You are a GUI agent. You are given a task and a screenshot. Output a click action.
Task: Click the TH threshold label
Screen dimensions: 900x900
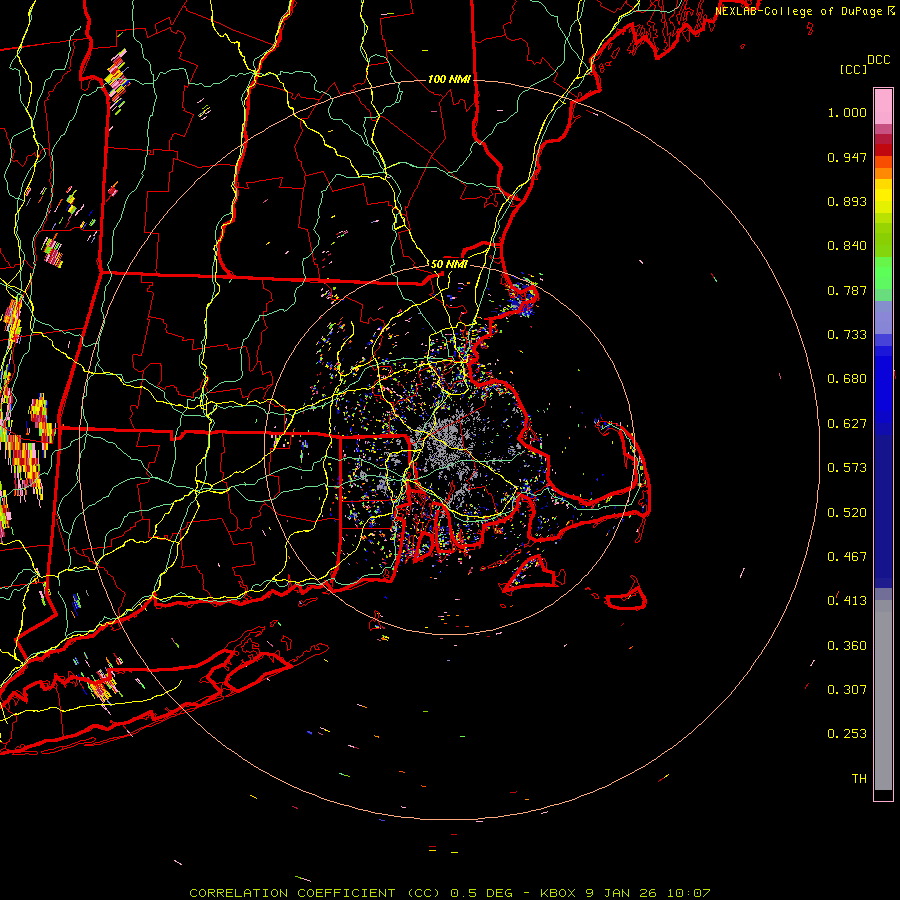click(859, 779)
